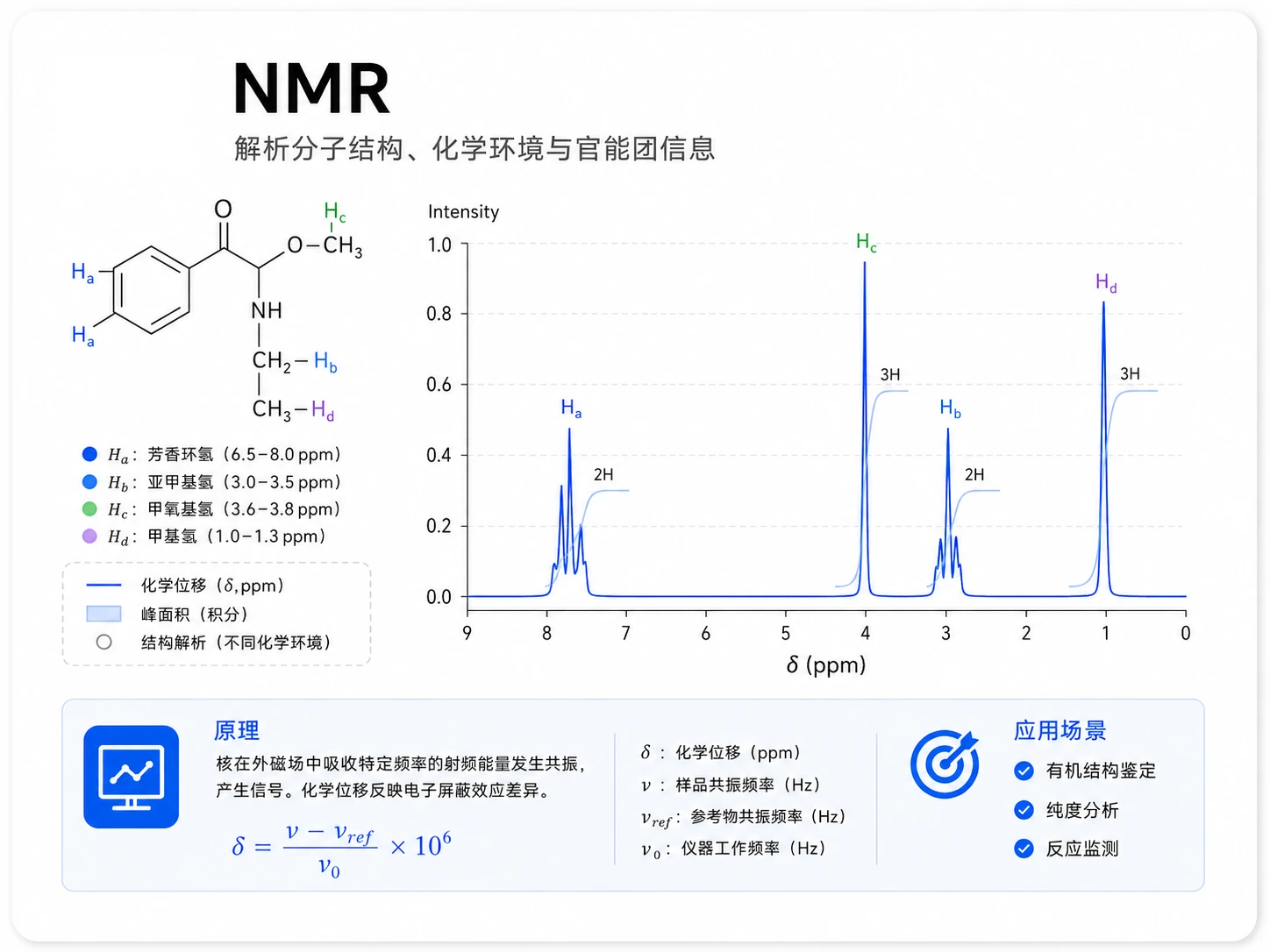Click the checkmark beside 反应监测
Screen dimensions: 1270x952
1024,848
